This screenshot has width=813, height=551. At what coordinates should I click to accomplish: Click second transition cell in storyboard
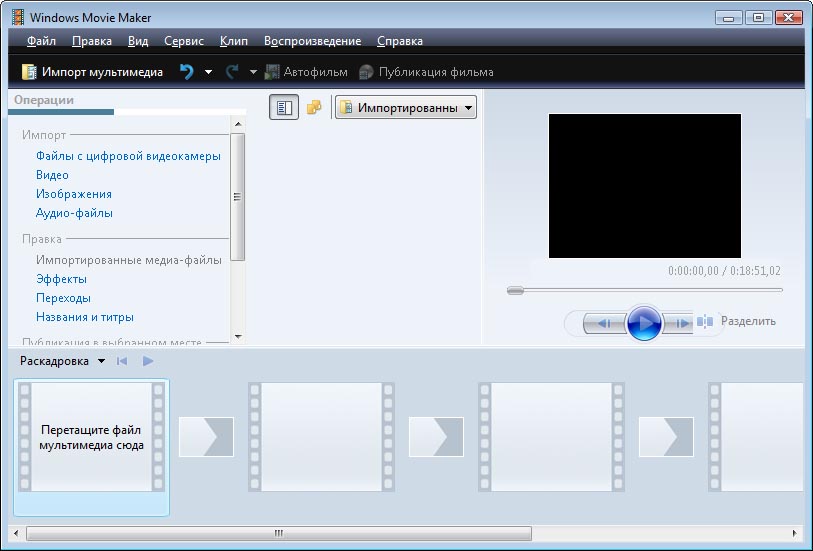click(x=436, y=437)
